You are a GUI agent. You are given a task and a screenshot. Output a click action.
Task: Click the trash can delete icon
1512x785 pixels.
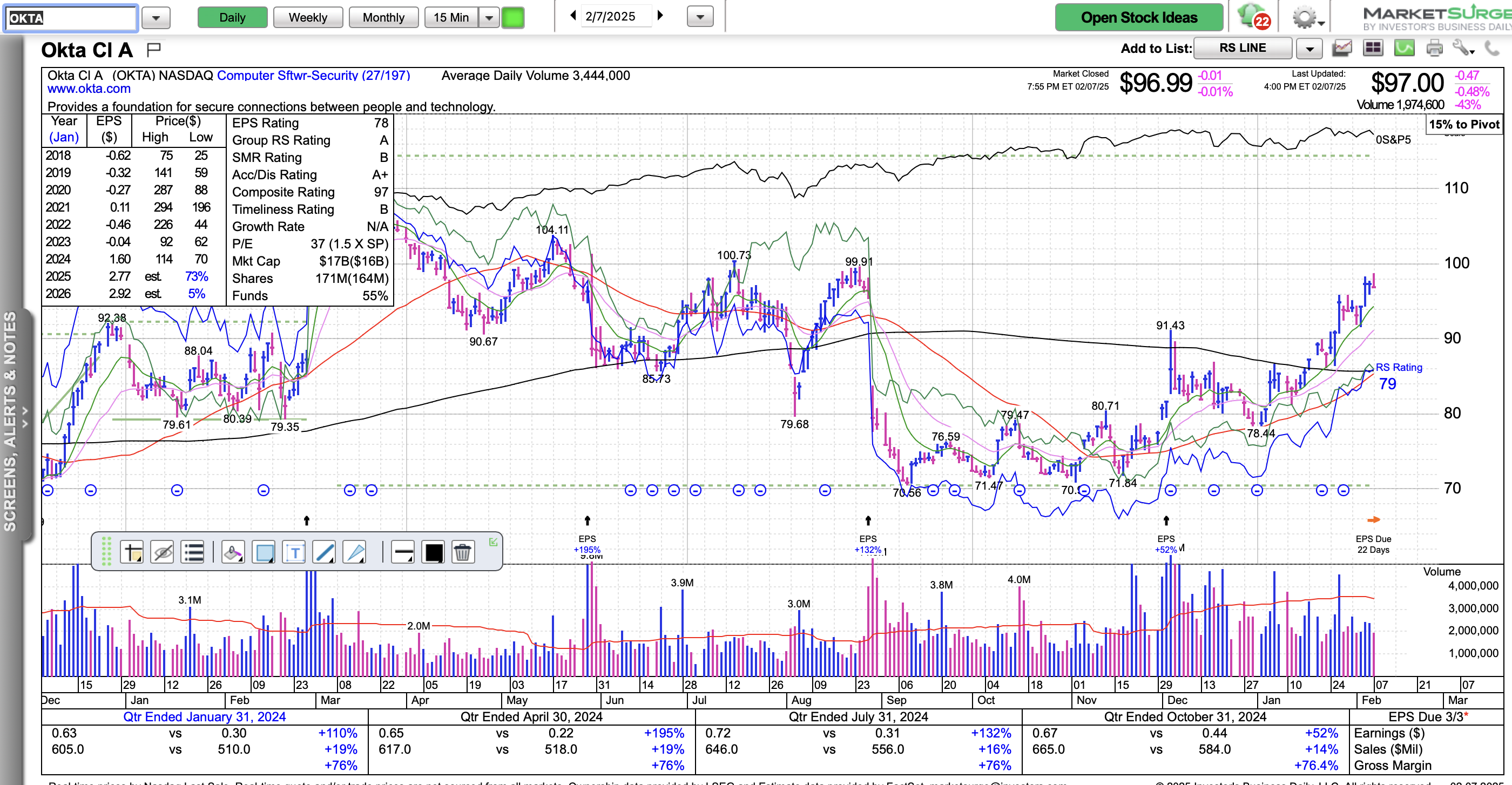(x=463, y=552)
